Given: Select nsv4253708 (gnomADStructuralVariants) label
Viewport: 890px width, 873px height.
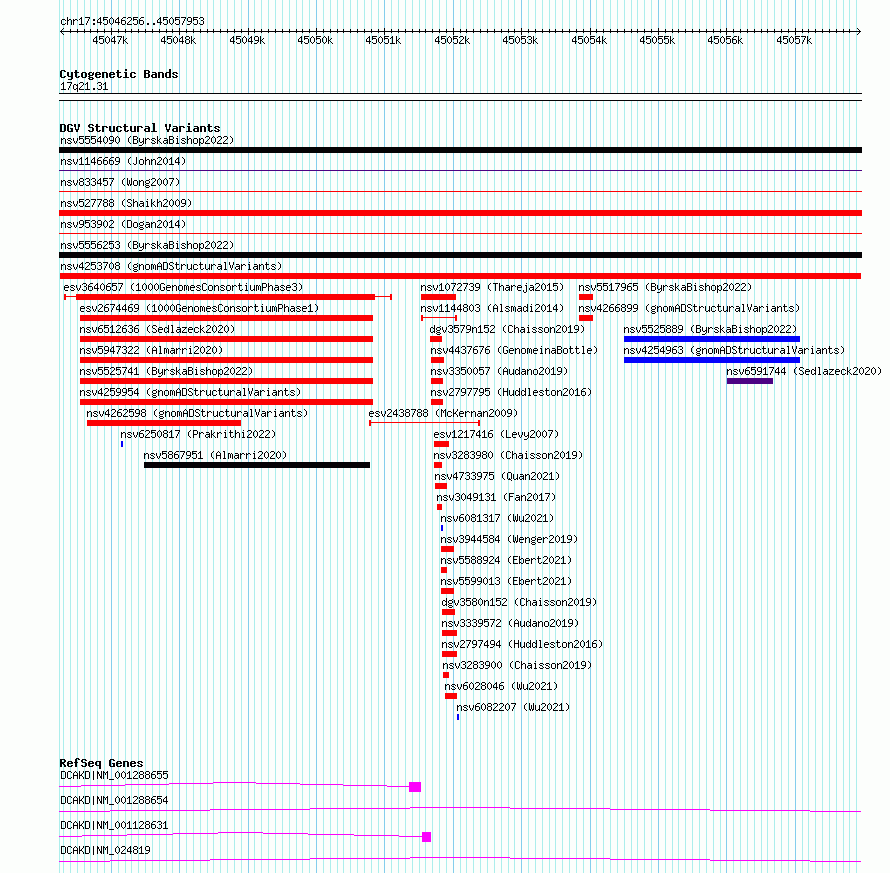Looking at the screenshot, I should click(x=171, y=266).
